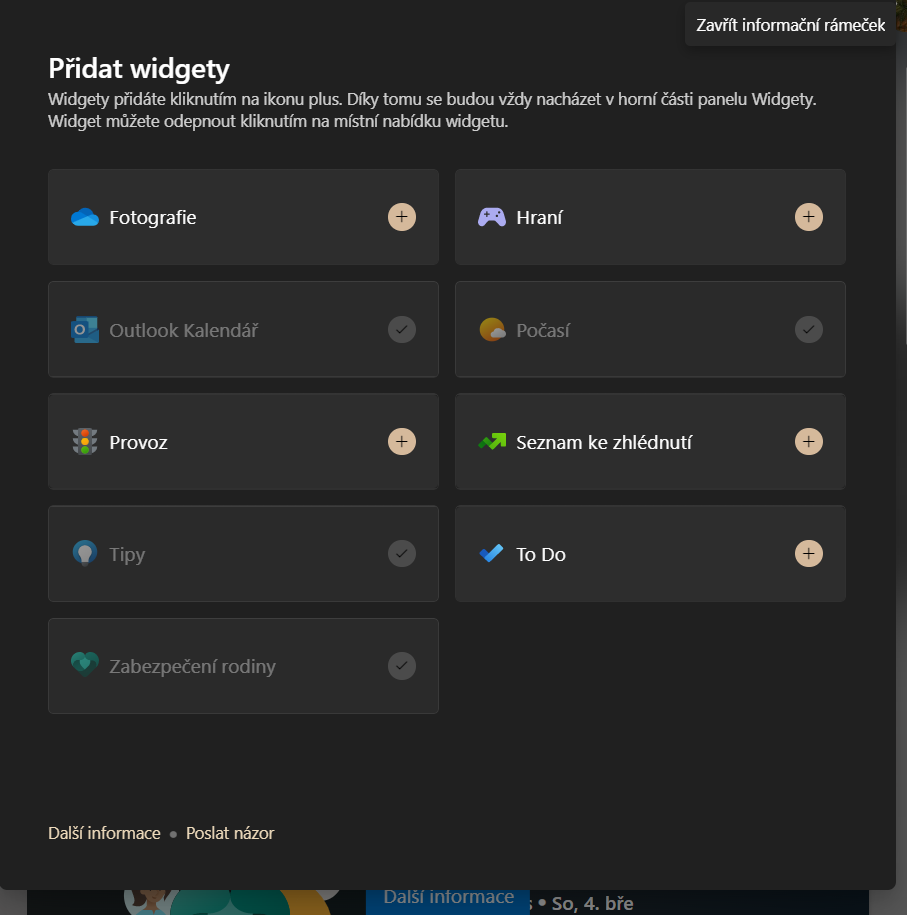Viewport: 907px width, 915px height.
Task: Toggle the Outlook Kalendář checkmark
Action: pyautogui.click(x=402, y=329)
